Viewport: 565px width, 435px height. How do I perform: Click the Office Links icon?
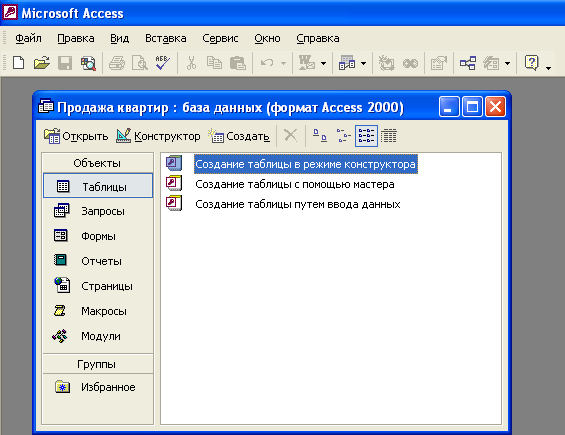pyautogui.click(x=307, y=63)
